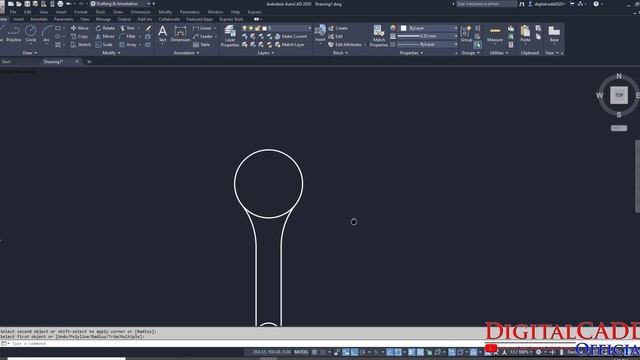Viewport: 640px width, 360px height.
Task: Click the Plot printer icon in quick access
Action: point(60,4)
